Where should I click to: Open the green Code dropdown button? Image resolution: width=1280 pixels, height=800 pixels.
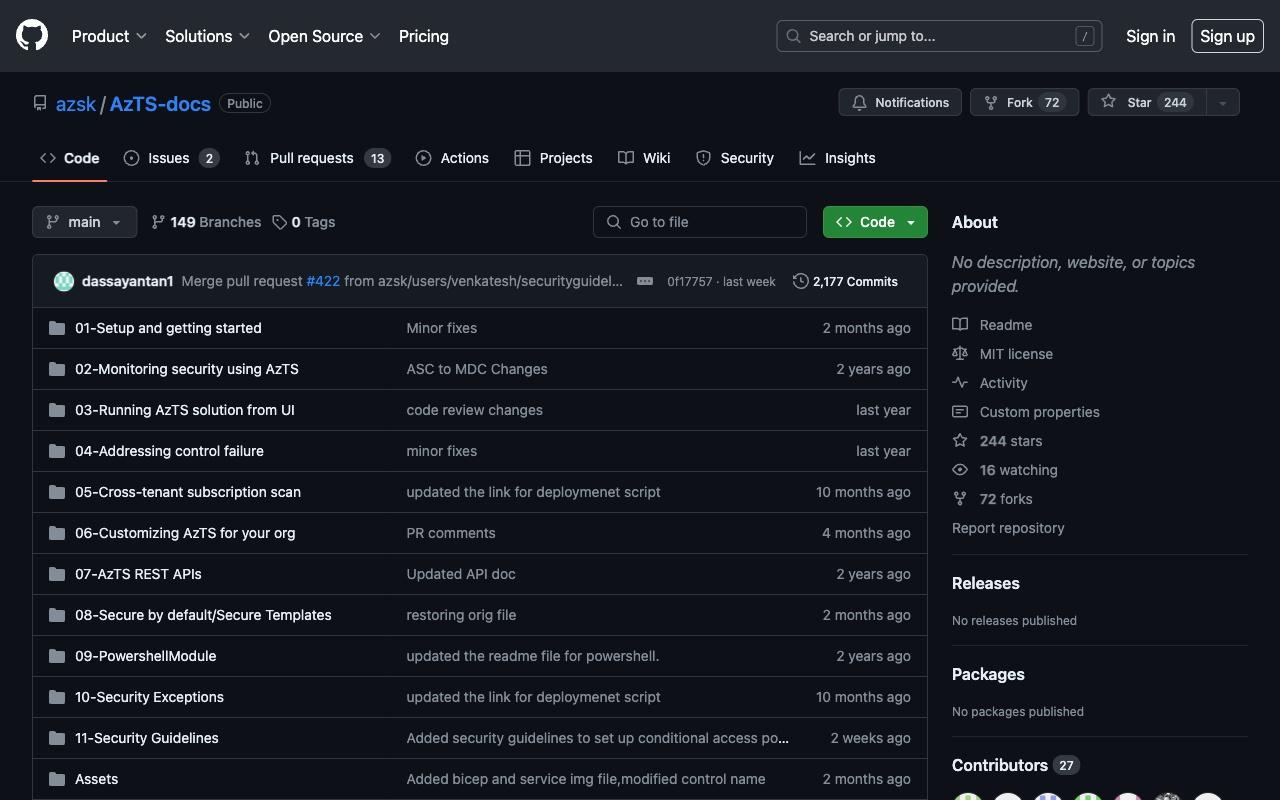point(875,222)
